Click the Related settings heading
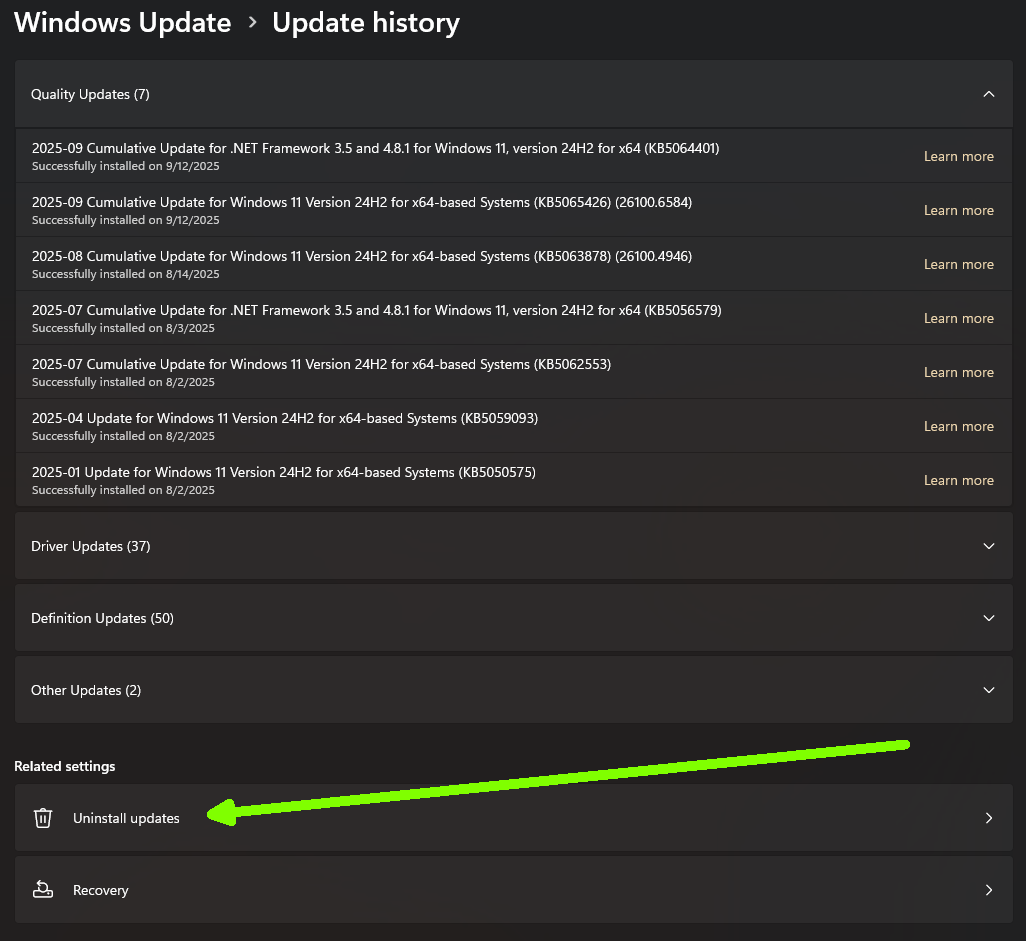Screen dimensions: 1026x941 tap(65, 766)
